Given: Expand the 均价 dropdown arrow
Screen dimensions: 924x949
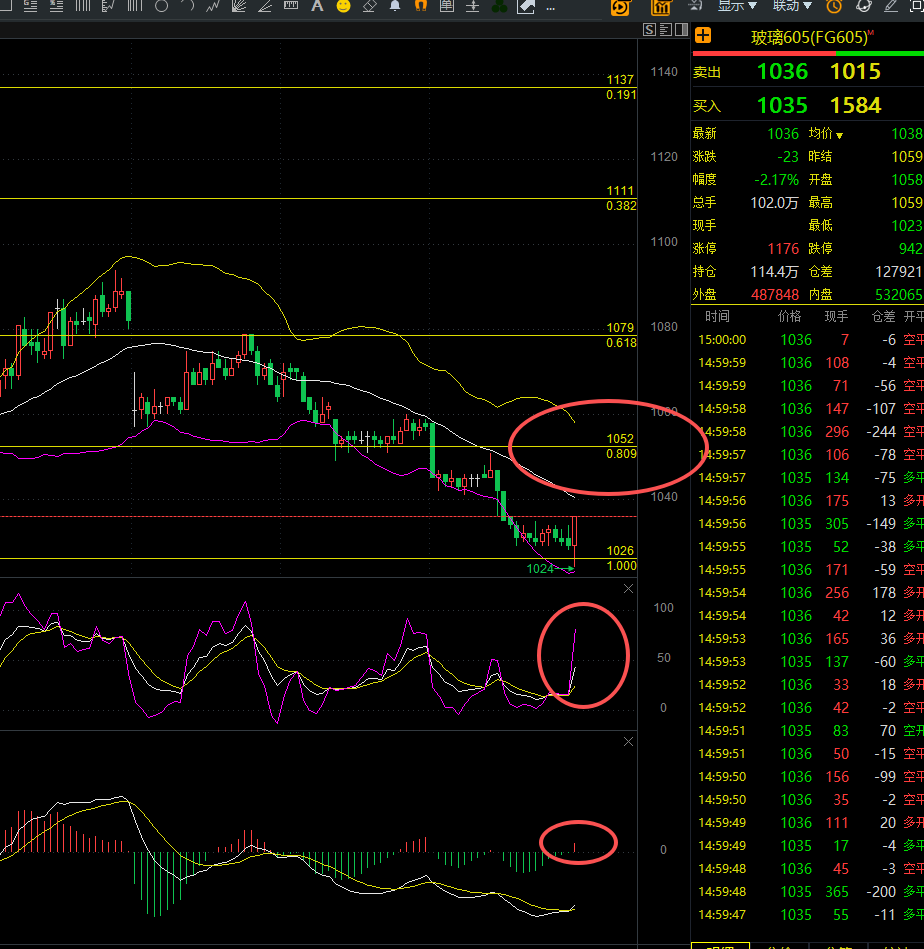Looking at the screenshot, I should point(839,136).
